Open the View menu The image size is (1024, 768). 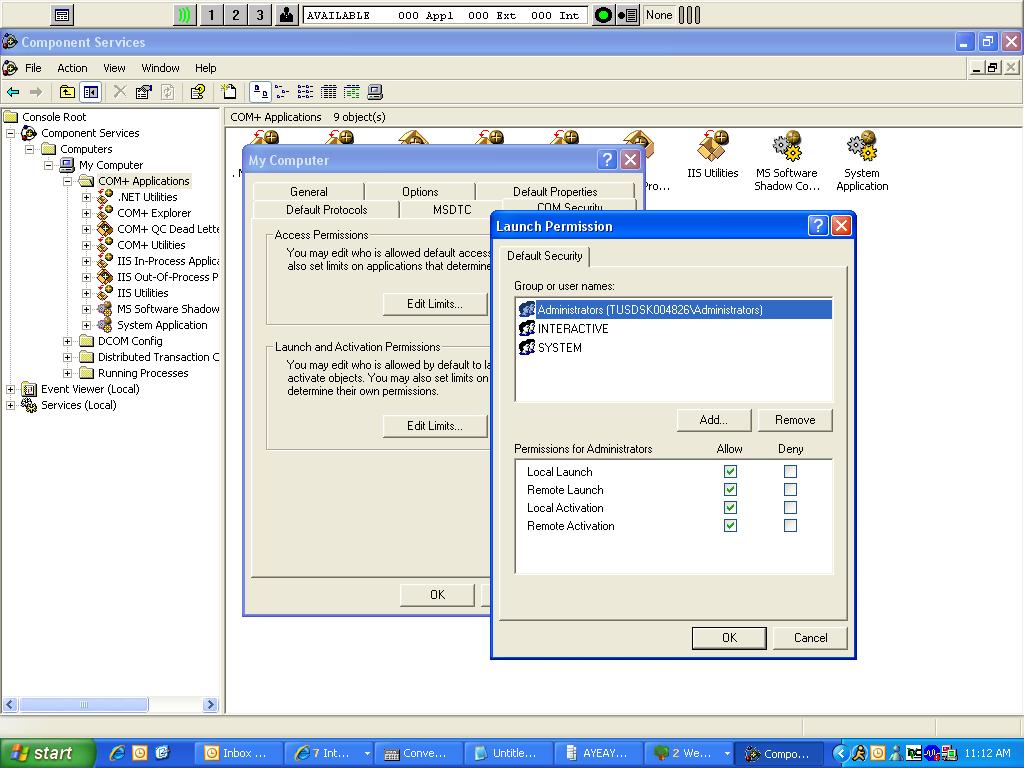[114, 68]
